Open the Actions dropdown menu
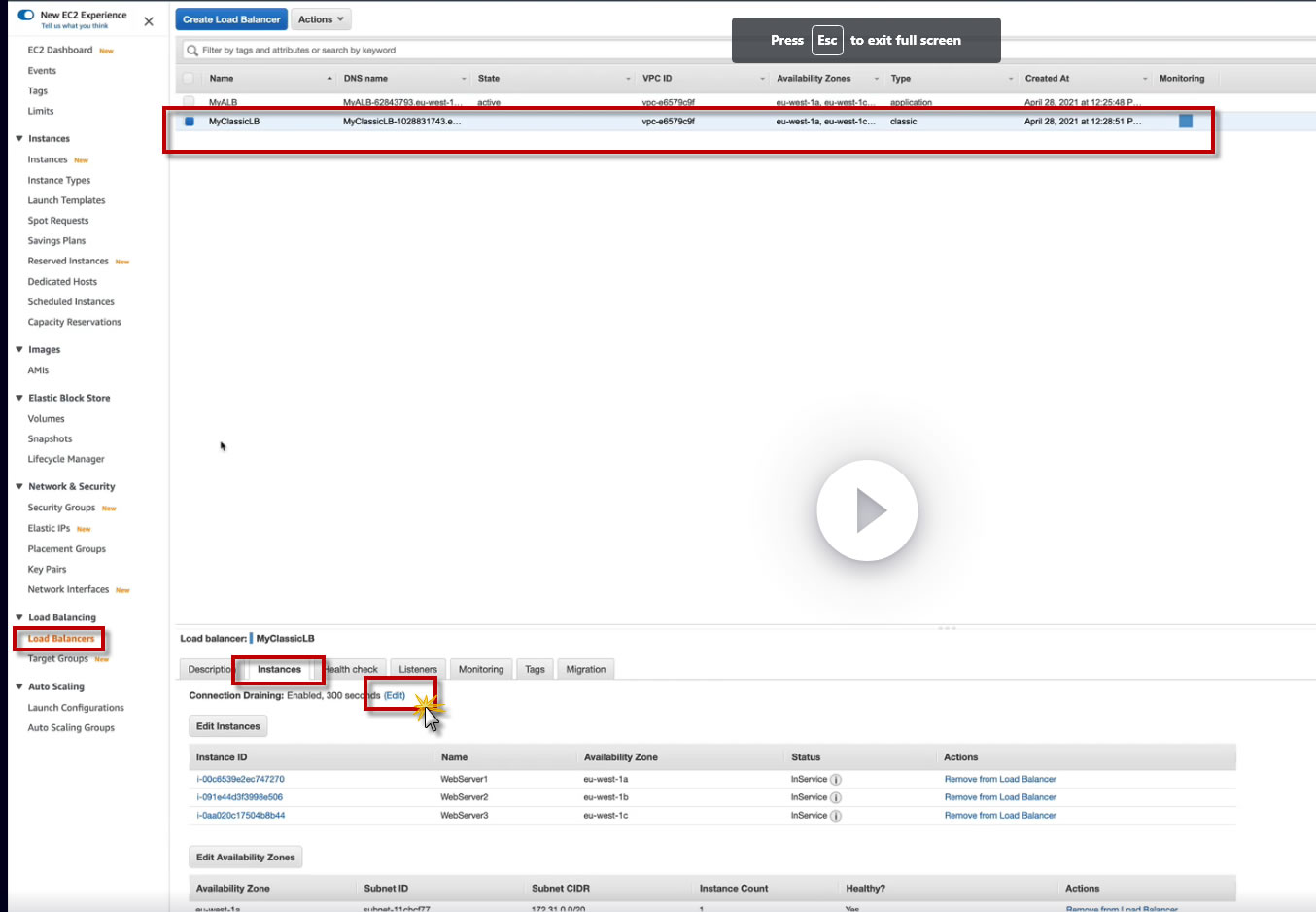This screenshot has height=912, width=1316. tap(321, 19)
